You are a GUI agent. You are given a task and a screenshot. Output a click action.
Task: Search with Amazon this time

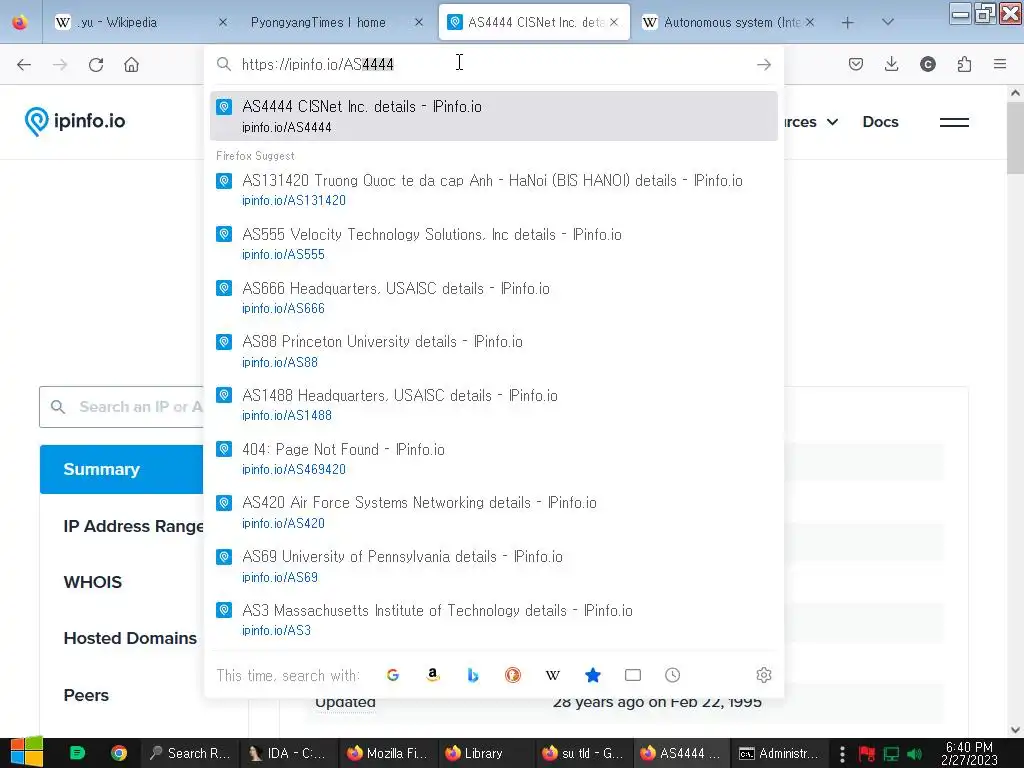tap(432, 675)
